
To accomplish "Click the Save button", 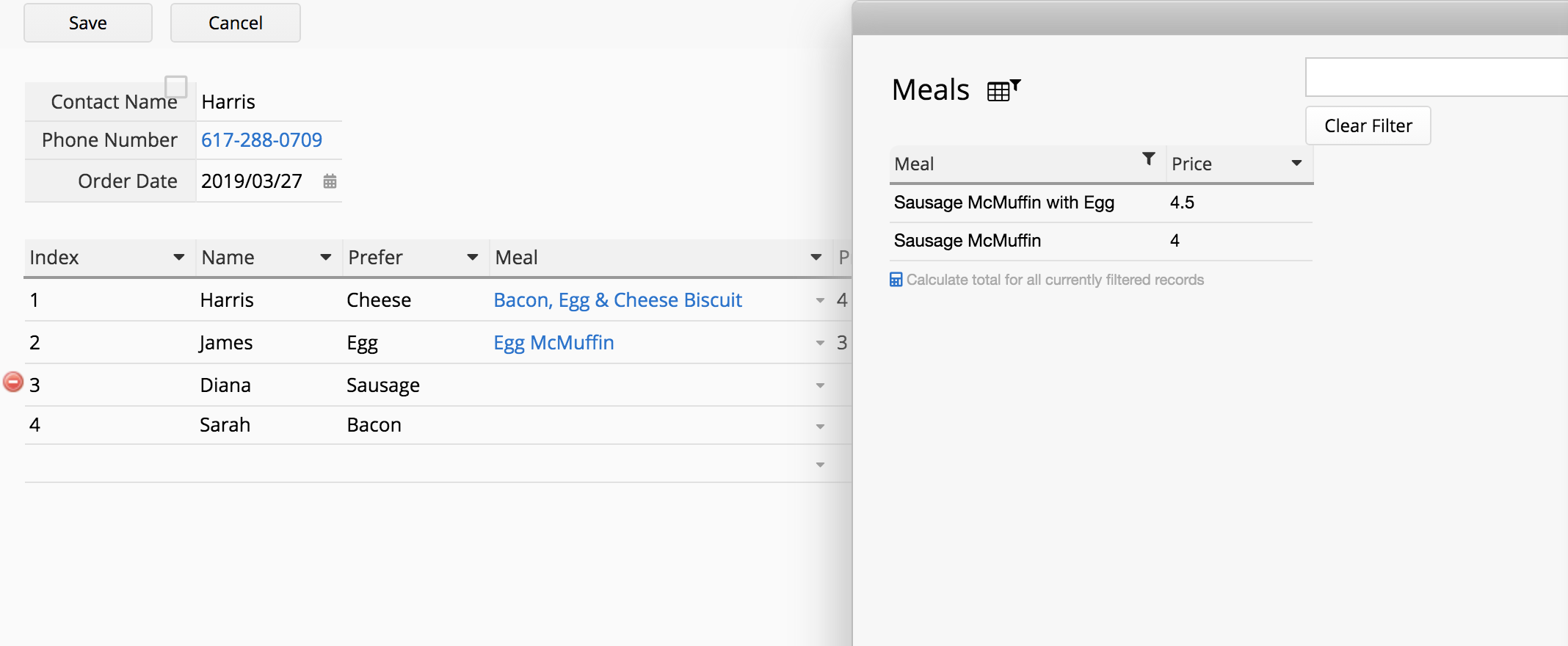I will pos(88,23).
